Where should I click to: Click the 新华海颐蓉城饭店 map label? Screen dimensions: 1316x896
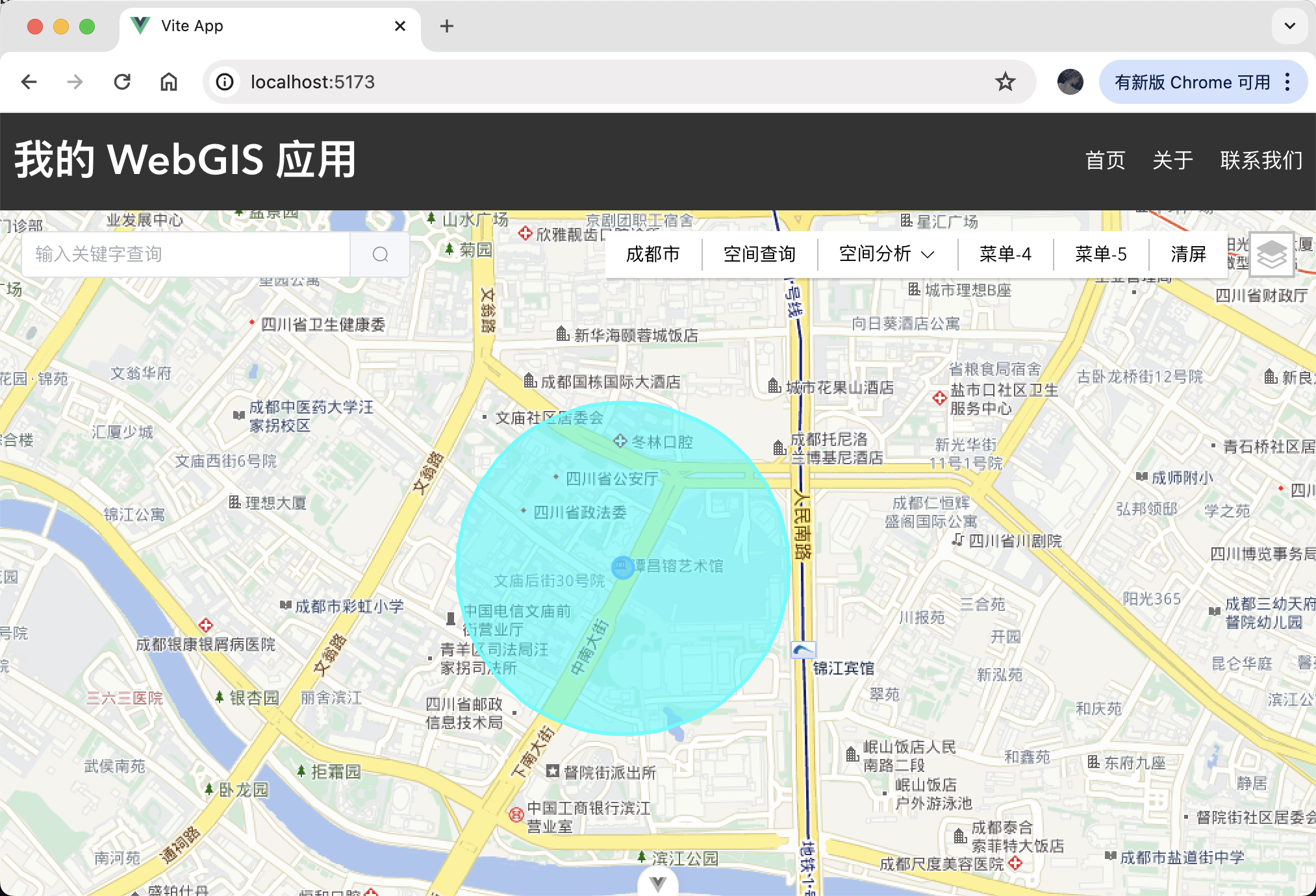pos(636,335)
